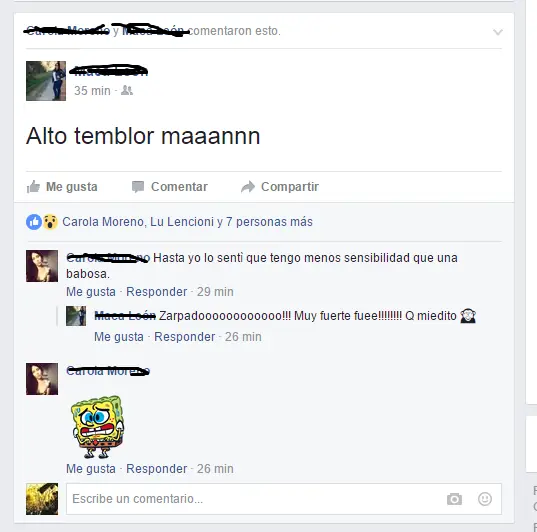Viewport: 537px width, 532px height.
Task: Click the wow face reaction icon
Action: pos(50,222)
